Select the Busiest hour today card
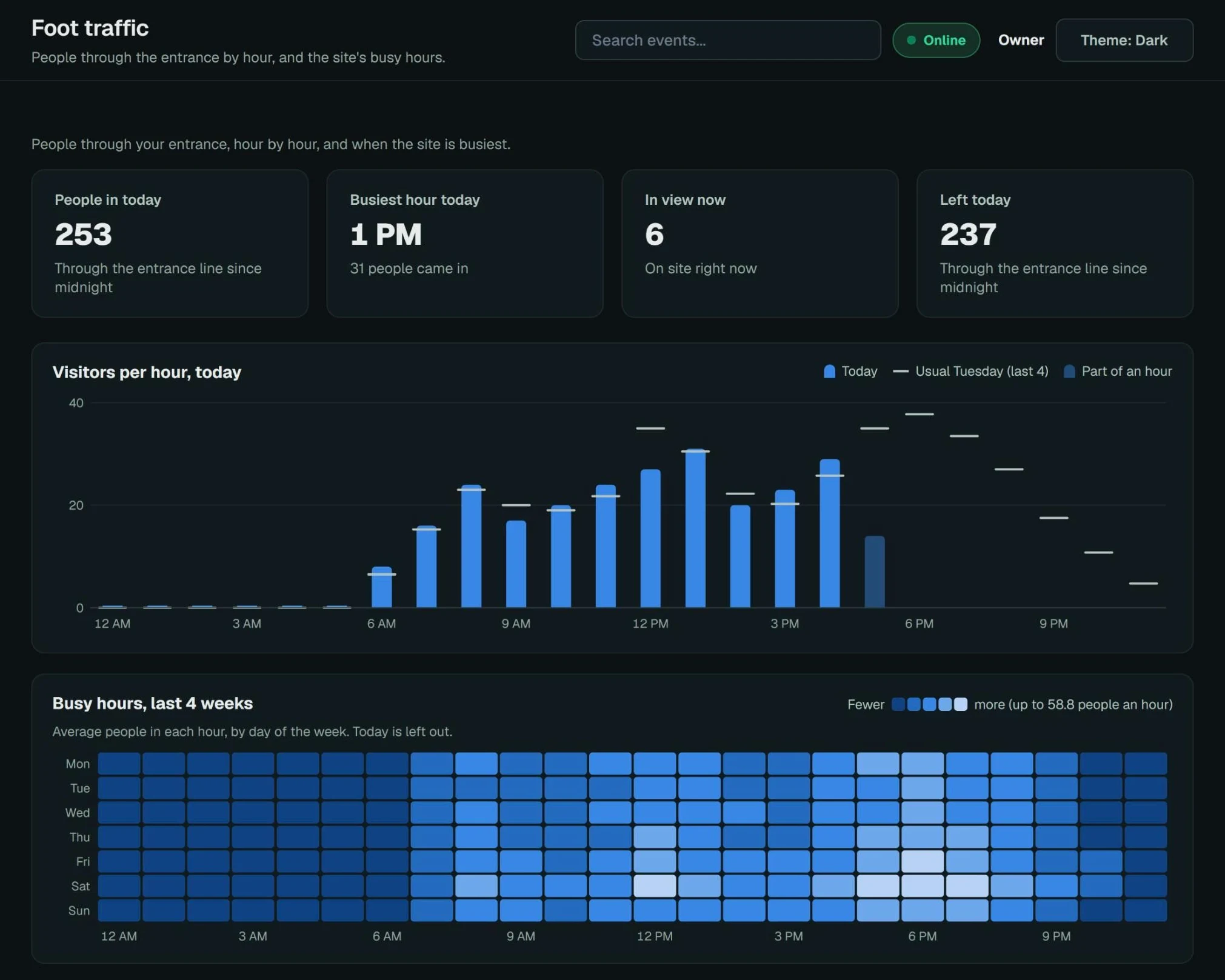The height and width of the screenshot is (980, 1225). pyautogui.click(x=464, y=243)
